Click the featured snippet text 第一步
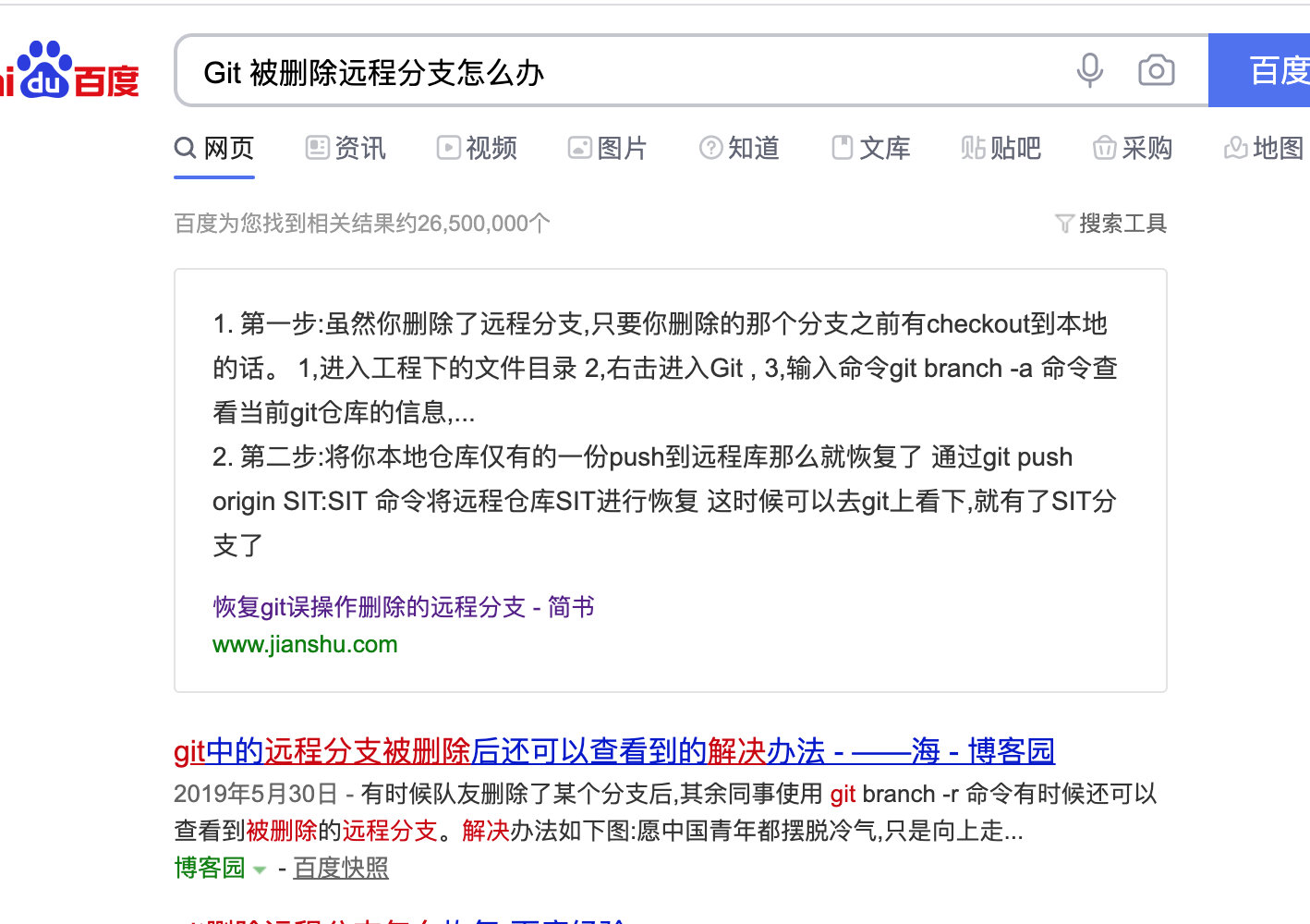 (665, 368)
